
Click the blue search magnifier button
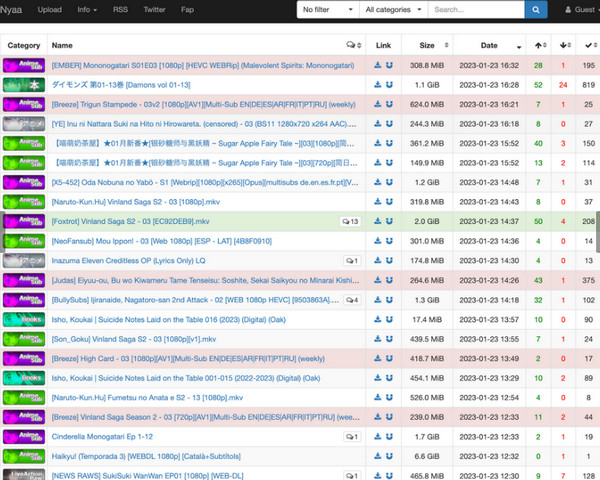click(536, 10)
